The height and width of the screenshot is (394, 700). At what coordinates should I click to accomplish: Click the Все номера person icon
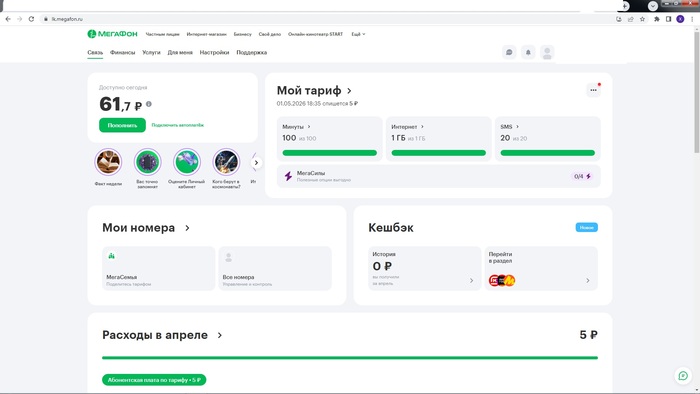pyautogui.click(x=229, y=257)
